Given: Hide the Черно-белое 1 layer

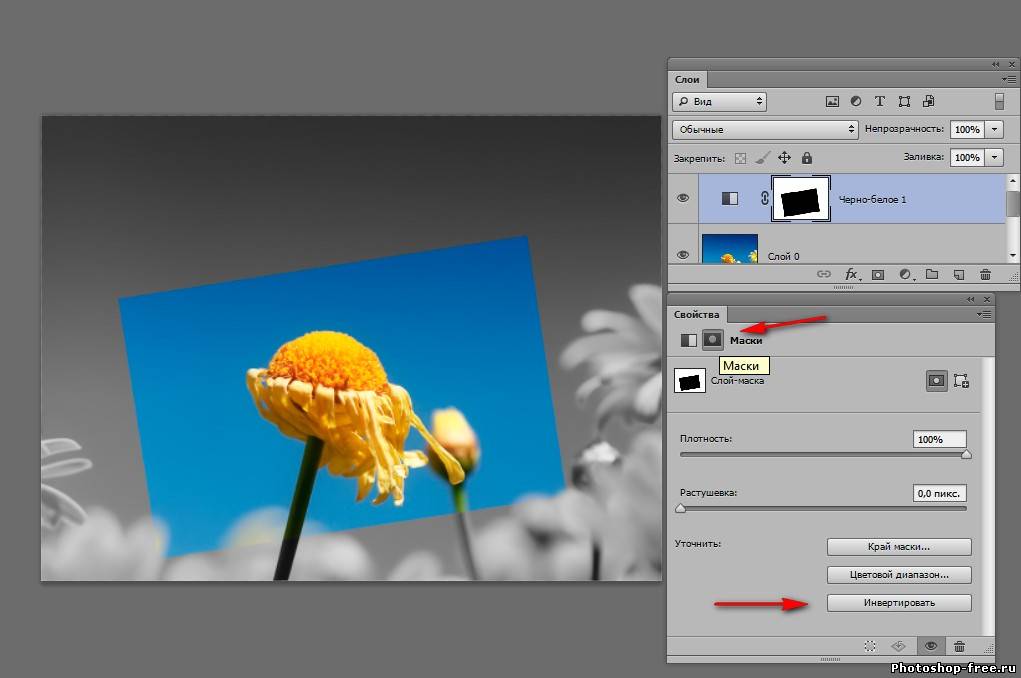Looking at the screenshot, I should pyautogui.click(x=683, y=198).
